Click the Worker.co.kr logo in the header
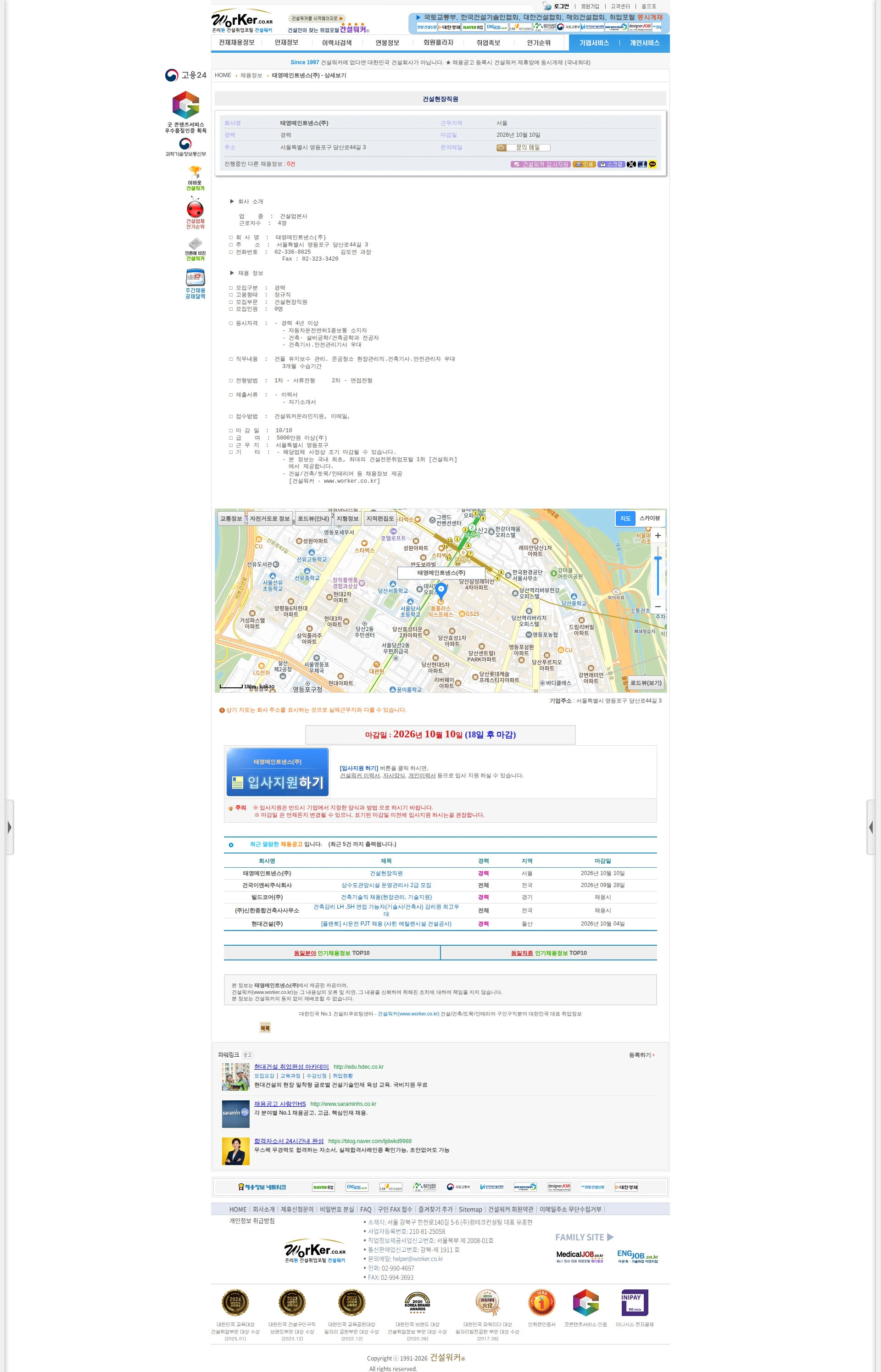The height and width of the screenshot is (1372, 881). coord(242,21)
